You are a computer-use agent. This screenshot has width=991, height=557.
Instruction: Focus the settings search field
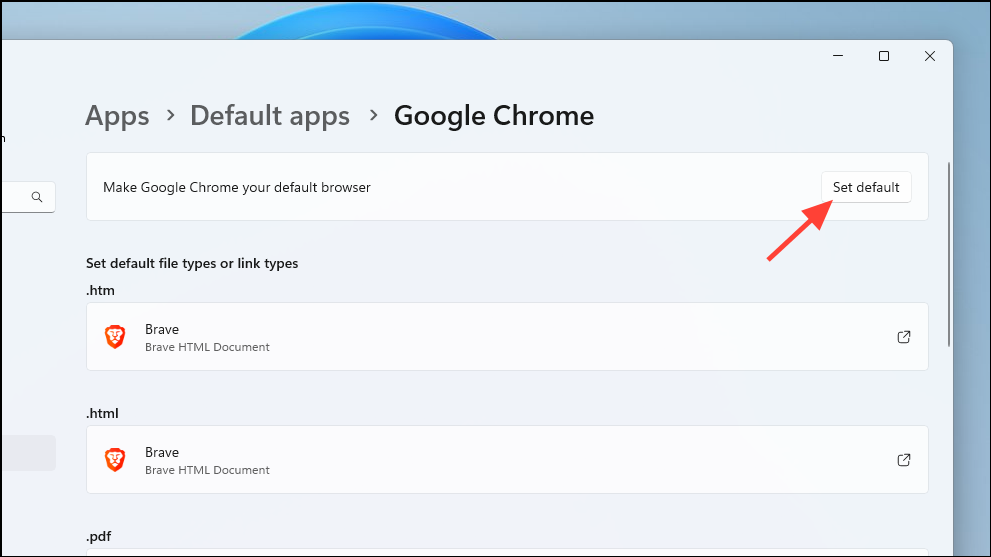coord(15,197)
